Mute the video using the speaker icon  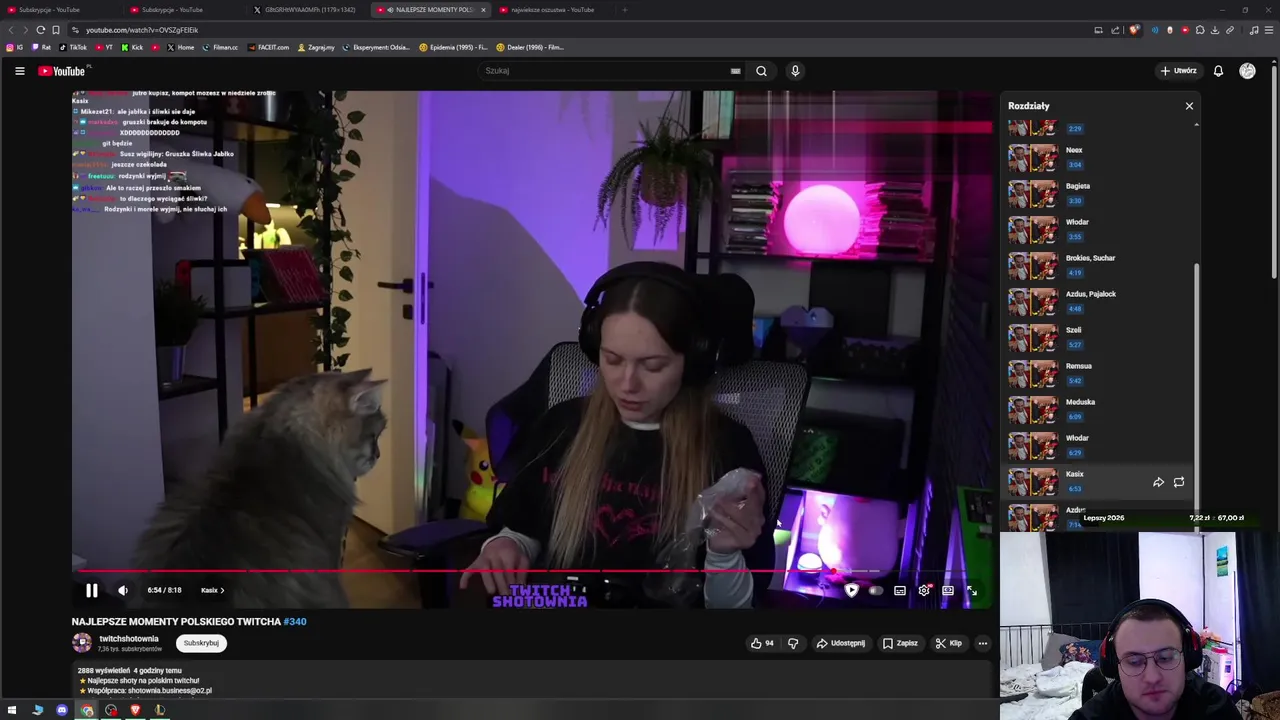(123, 590)
